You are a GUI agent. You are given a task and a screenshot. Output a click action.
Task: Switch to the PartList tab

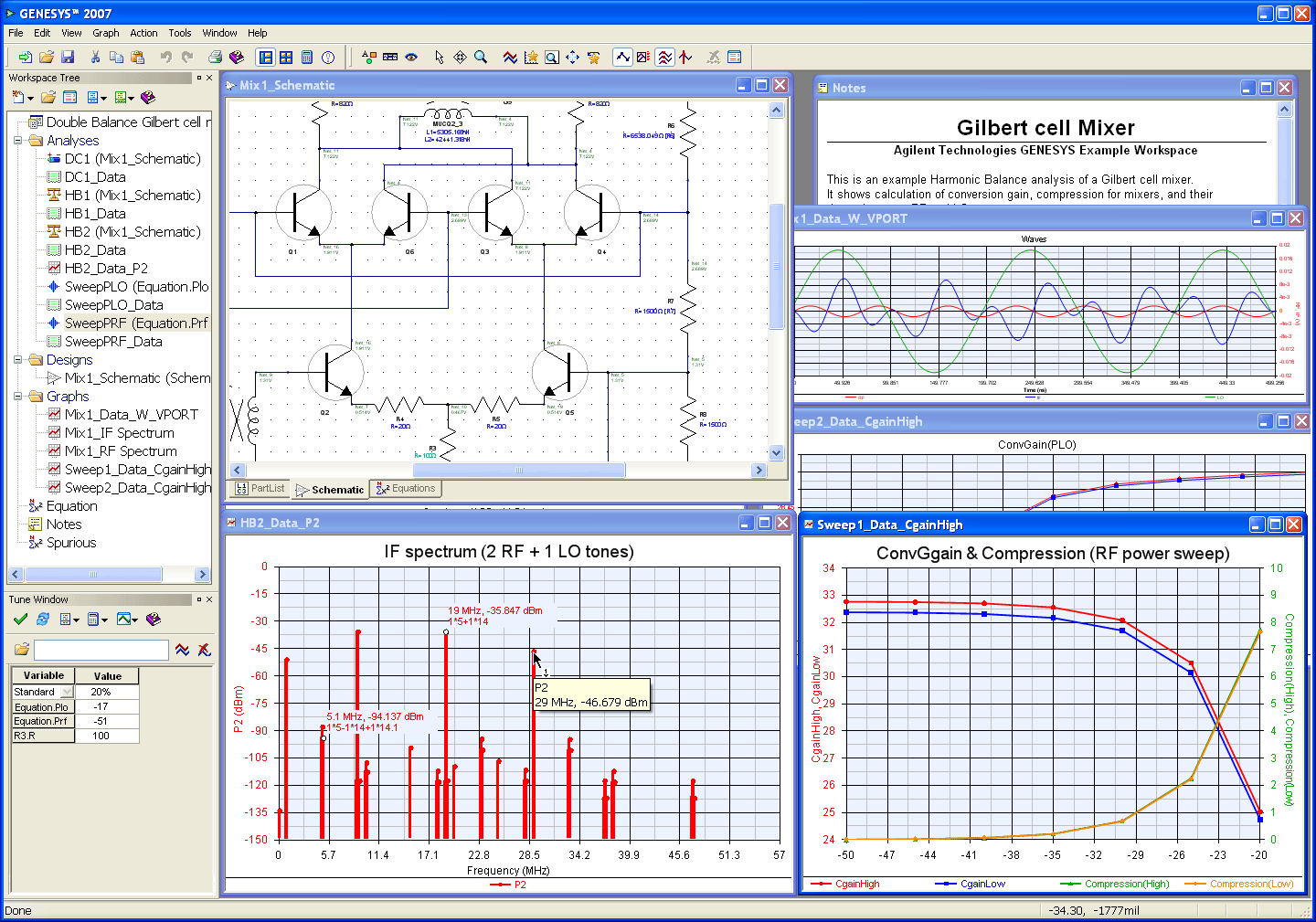coord(260,488)
